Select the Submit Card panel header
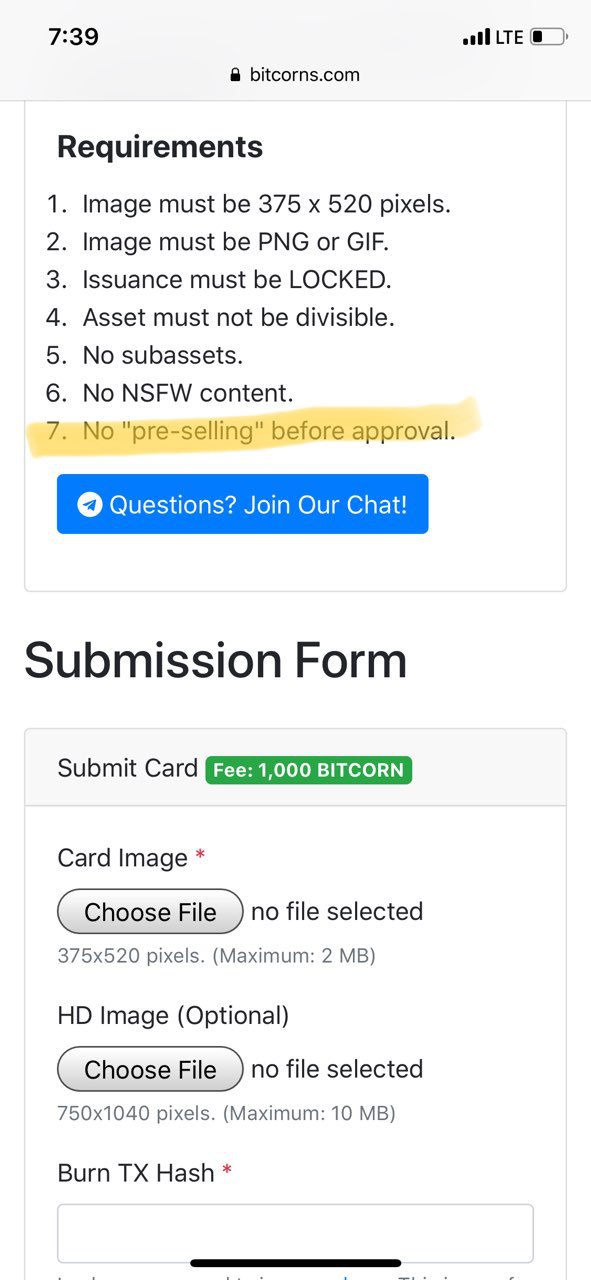This screenshot has height=1280, width=591. [295, 768]
